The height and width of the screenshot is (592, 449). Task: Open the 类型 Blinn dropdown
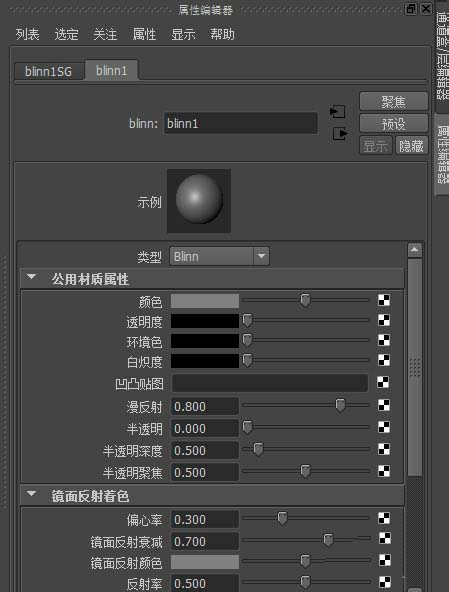point(219,257)
